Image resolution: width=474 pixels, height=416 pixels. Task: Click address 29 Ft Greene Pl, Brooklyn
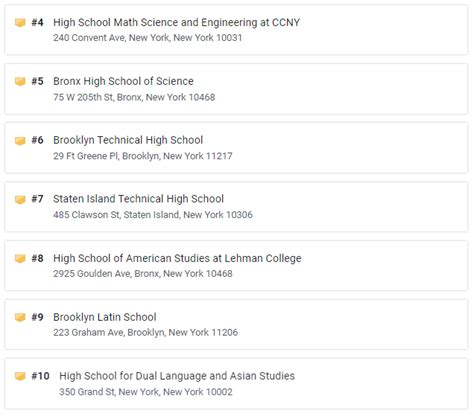(x=143, y=156)
